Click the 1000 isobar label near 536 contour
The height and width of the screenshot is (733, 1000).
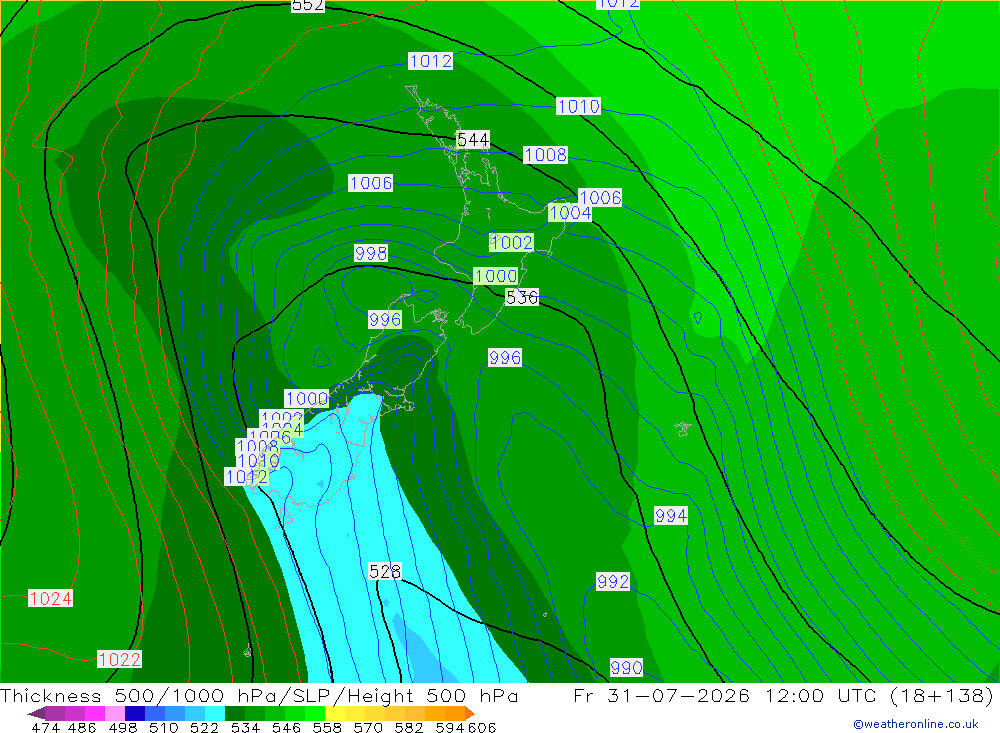(x=496, y=276)
